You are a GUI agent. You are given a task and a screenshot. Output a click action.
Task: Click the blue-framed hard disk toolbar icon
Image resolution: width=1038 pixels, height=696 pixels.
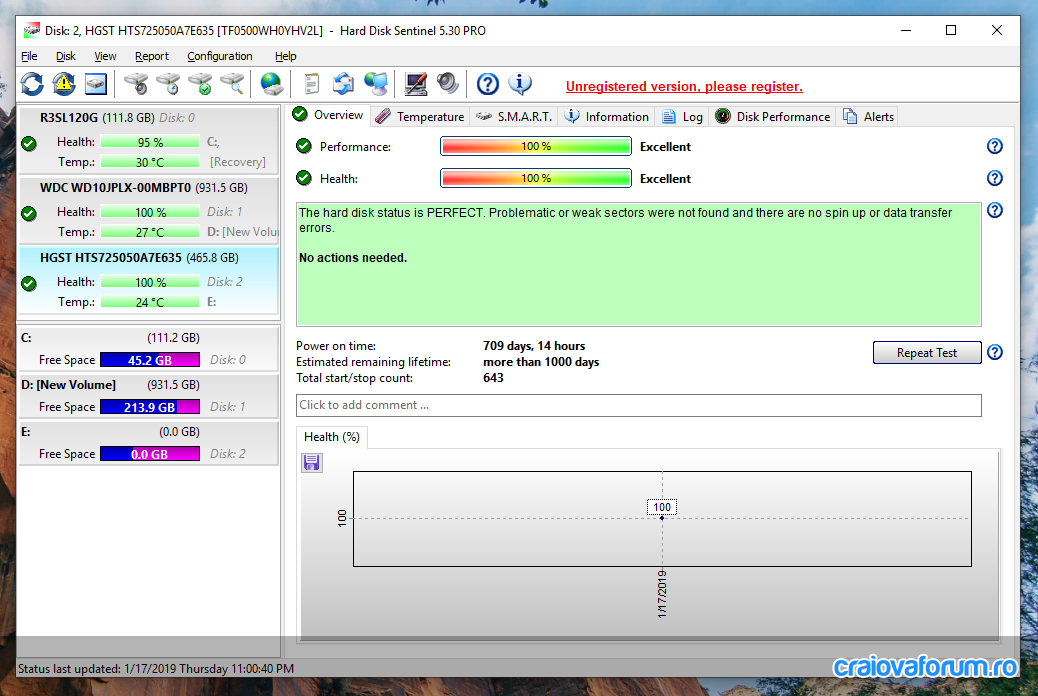(96, 84)
